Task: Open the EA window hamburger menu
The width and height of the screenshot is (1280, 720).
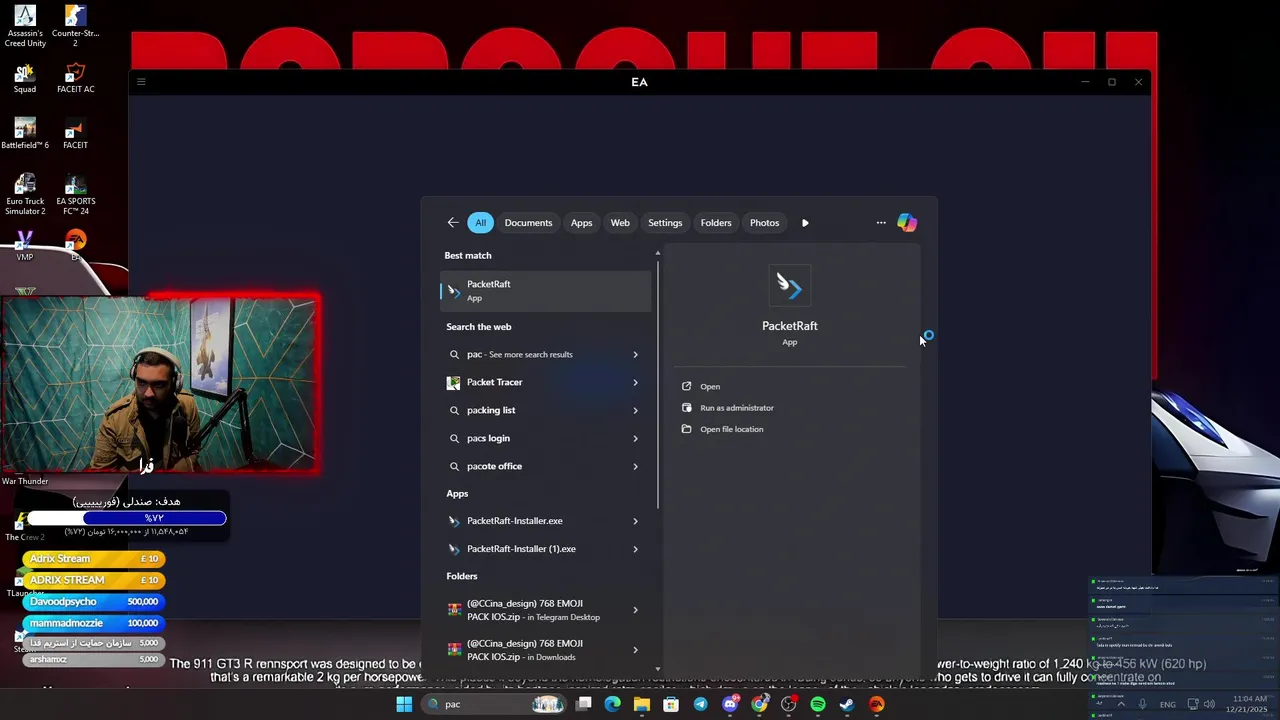Action: [141, 82]
